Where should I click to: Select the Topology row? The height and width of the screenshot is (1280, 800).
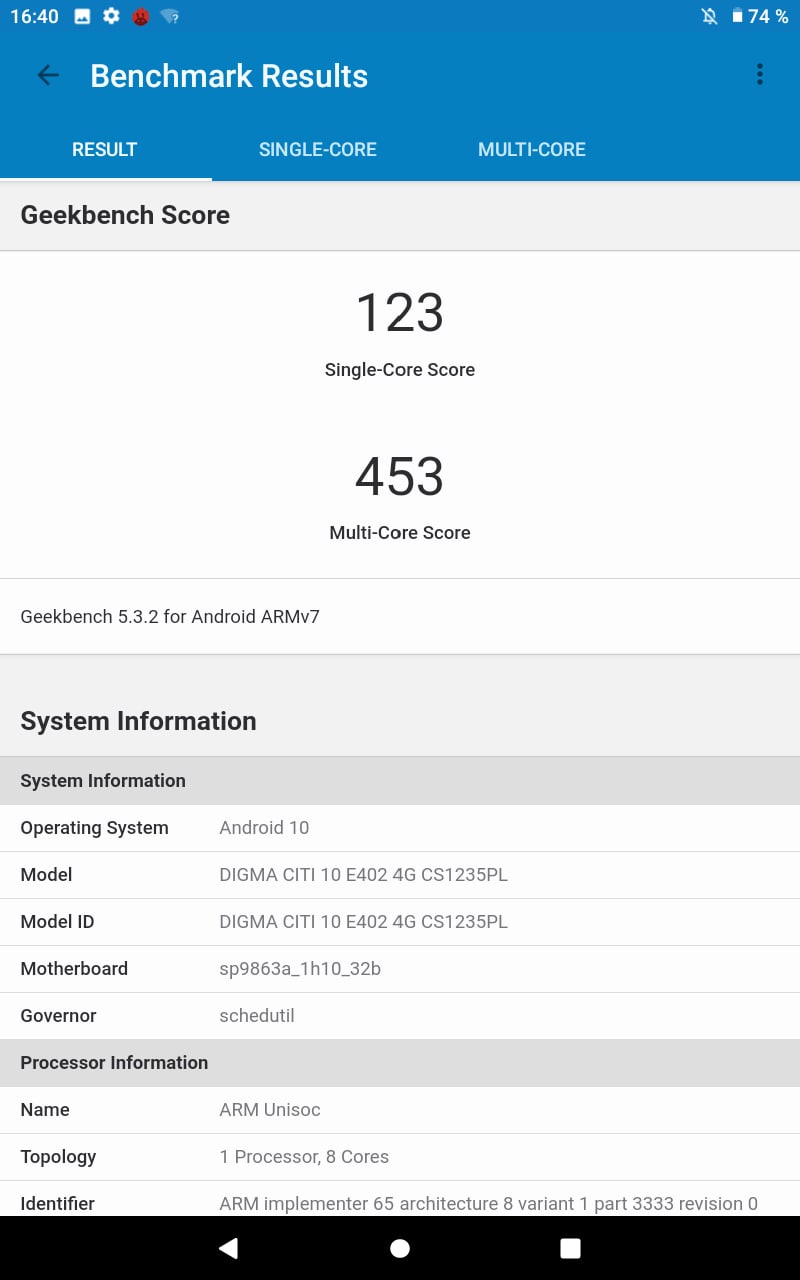[400, 1156]
